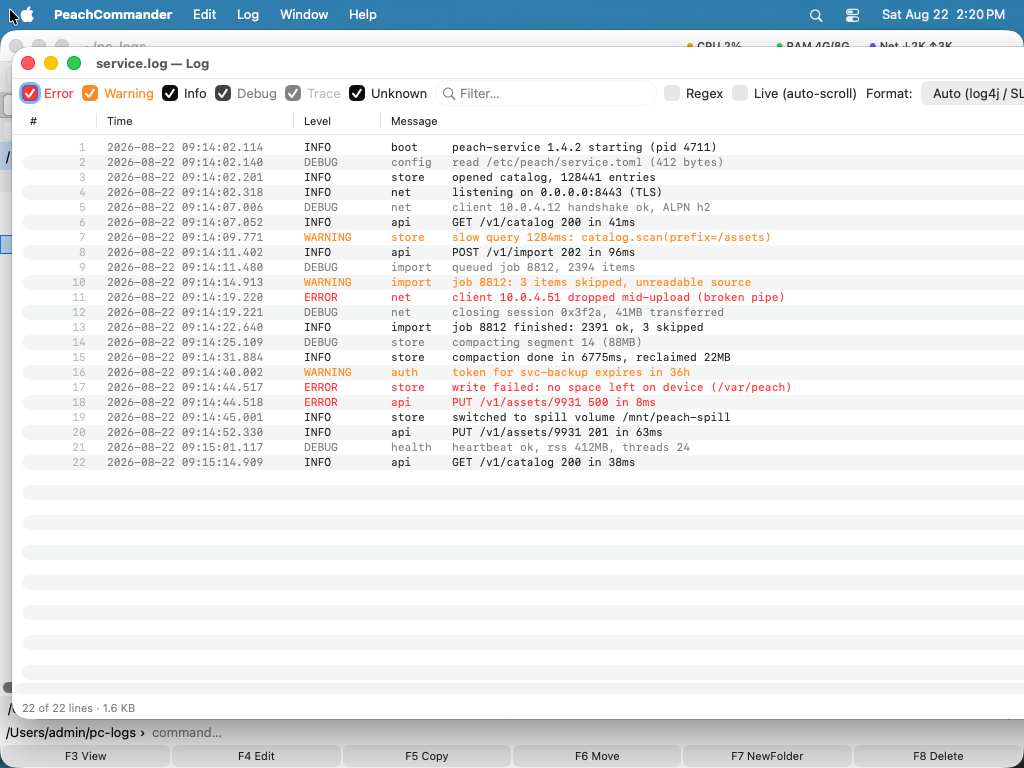Open the Apple menu icon
Screen dimensions: 1024x768
pyautogui.click(x=27, y=14)
